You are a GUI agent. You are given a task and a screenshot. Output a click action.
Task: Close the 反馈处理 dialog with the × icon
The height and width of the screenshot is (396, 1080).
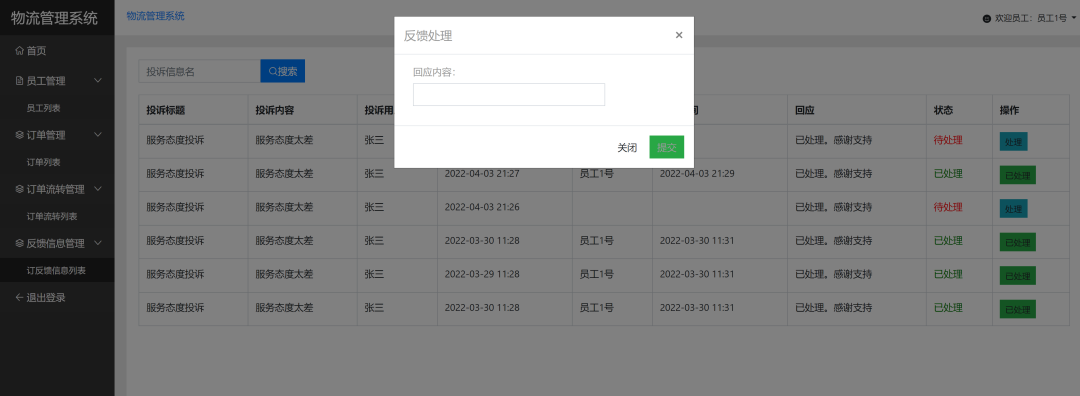678,35
